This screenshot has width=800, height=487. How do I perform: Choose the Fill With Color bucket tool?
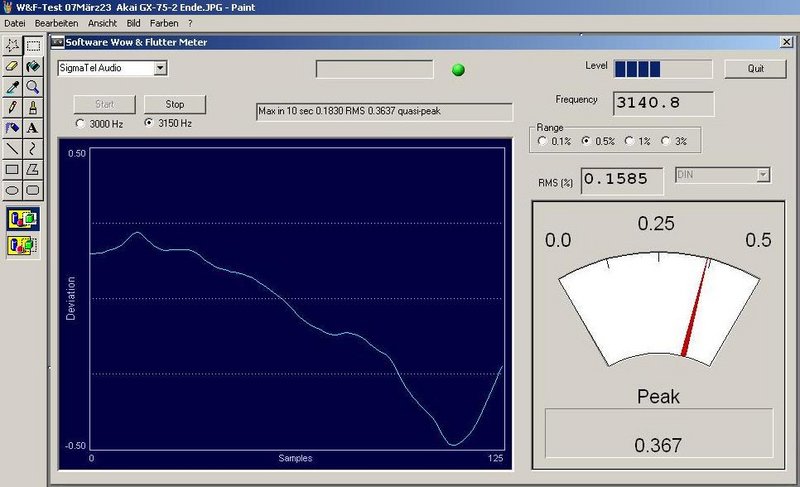(33, 66)
